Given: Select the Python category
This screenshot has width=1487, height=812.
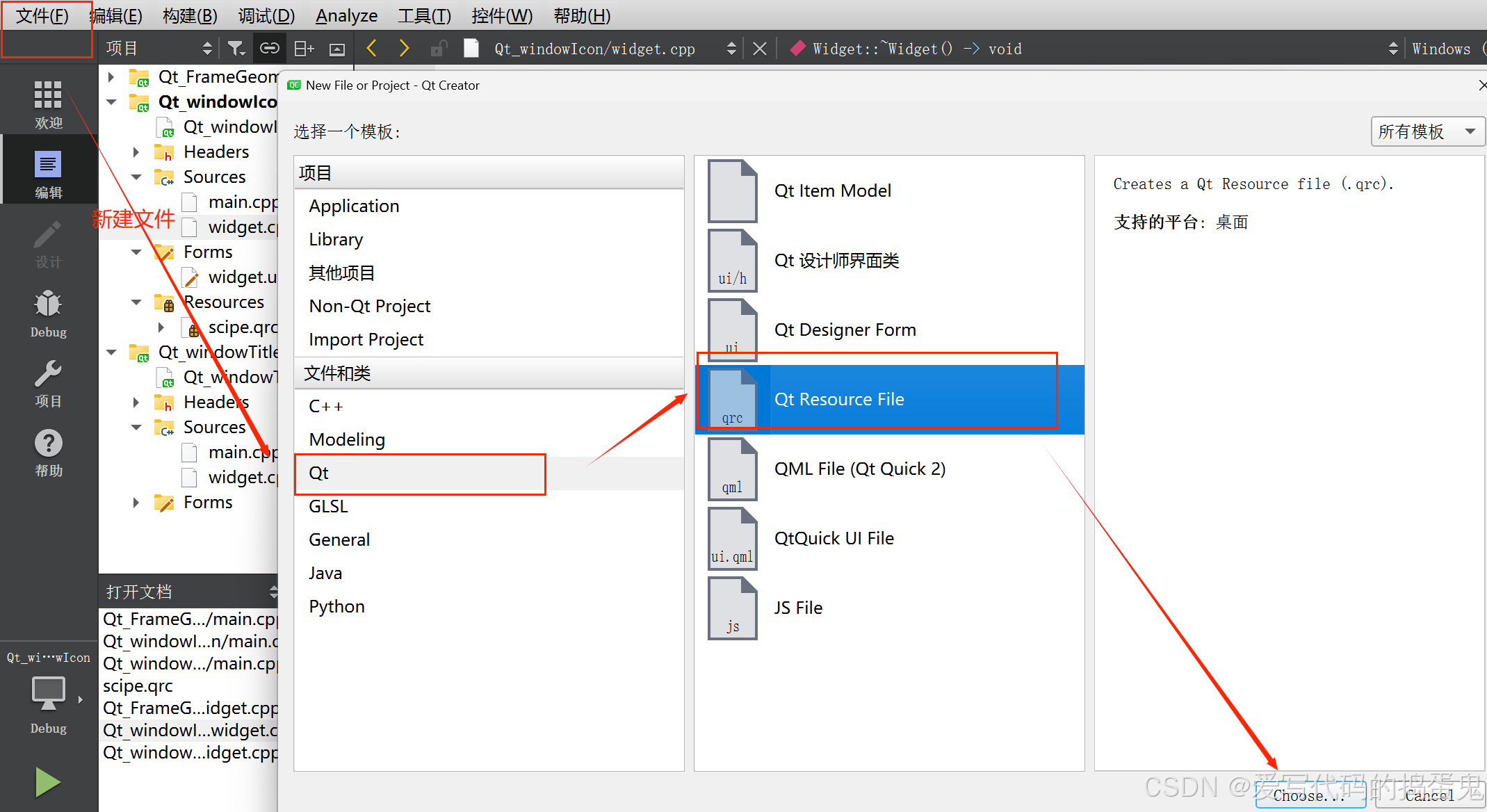Looking at the screenshot, I should click(x=489, y=606).
